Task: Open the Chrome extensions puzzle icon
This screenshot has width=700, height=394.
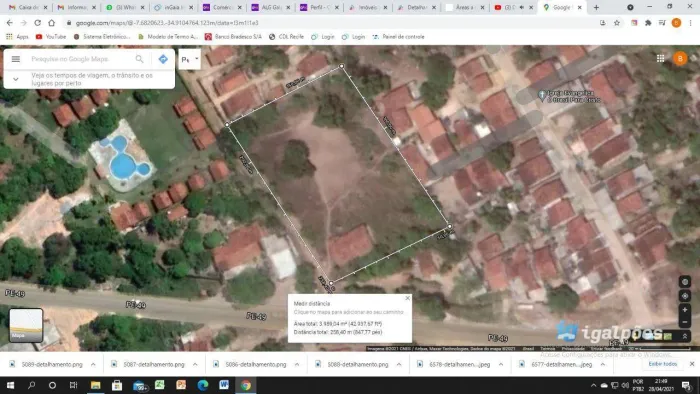Action: point(648,23)
